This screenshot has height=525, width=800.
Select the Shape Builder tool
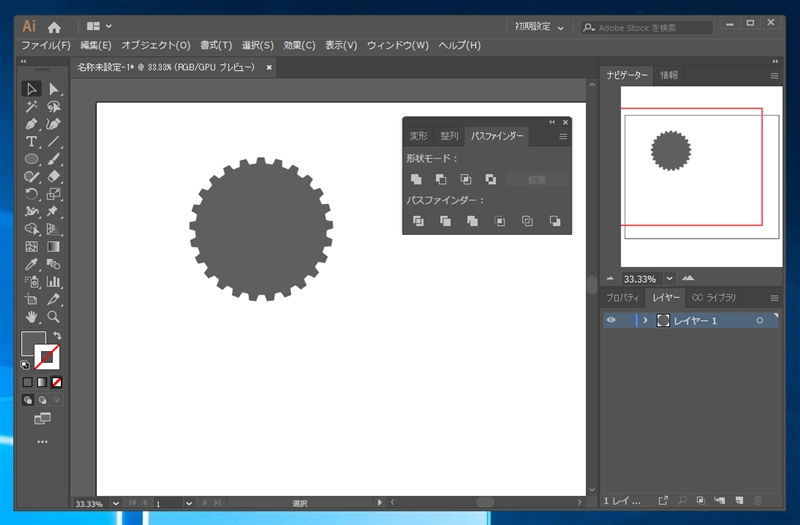click(x=31, y=229)
